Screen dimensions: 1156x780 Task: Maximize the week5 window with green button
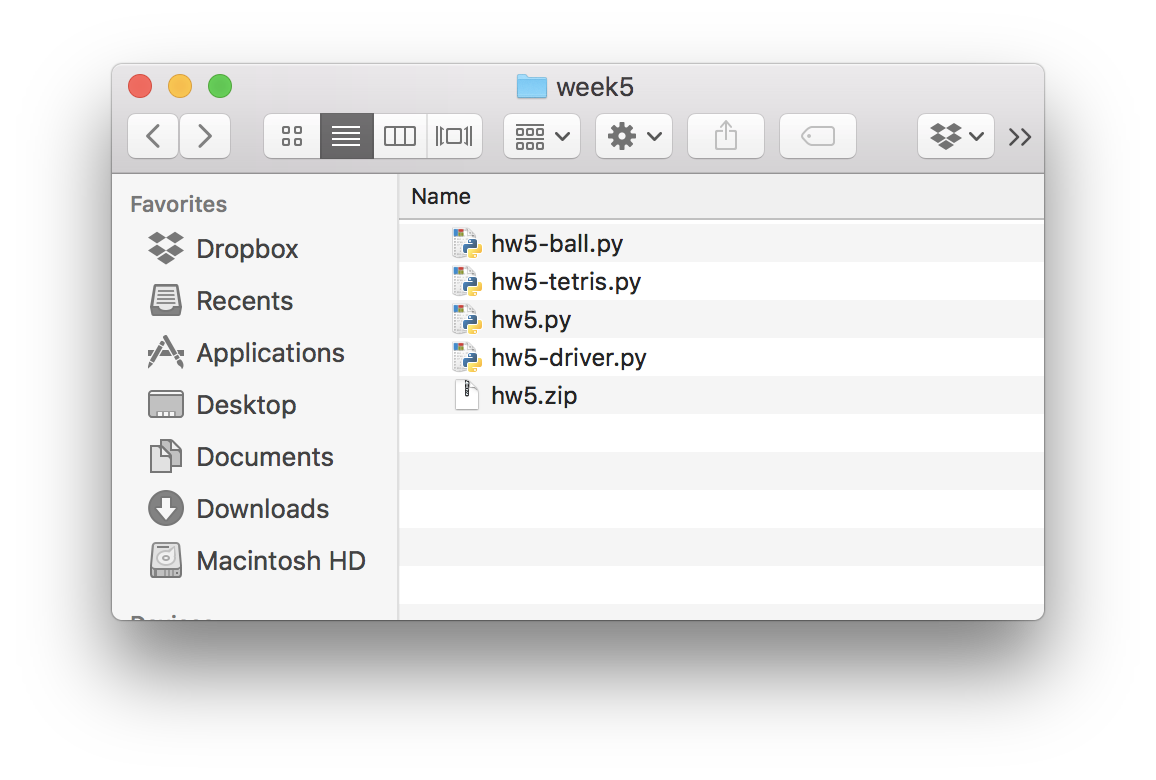pyautogui.click(x=220, y=86)
